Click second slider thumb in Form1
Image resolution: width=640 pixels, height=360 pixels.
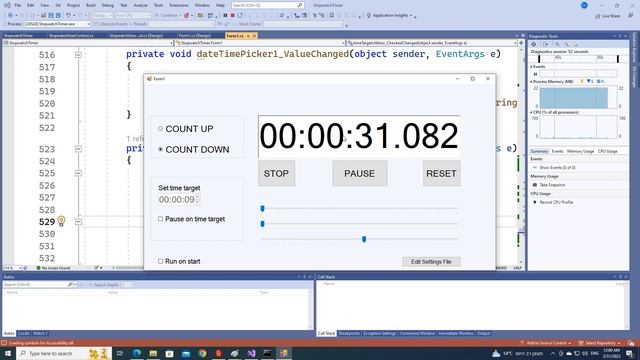[x=262, y=224]
